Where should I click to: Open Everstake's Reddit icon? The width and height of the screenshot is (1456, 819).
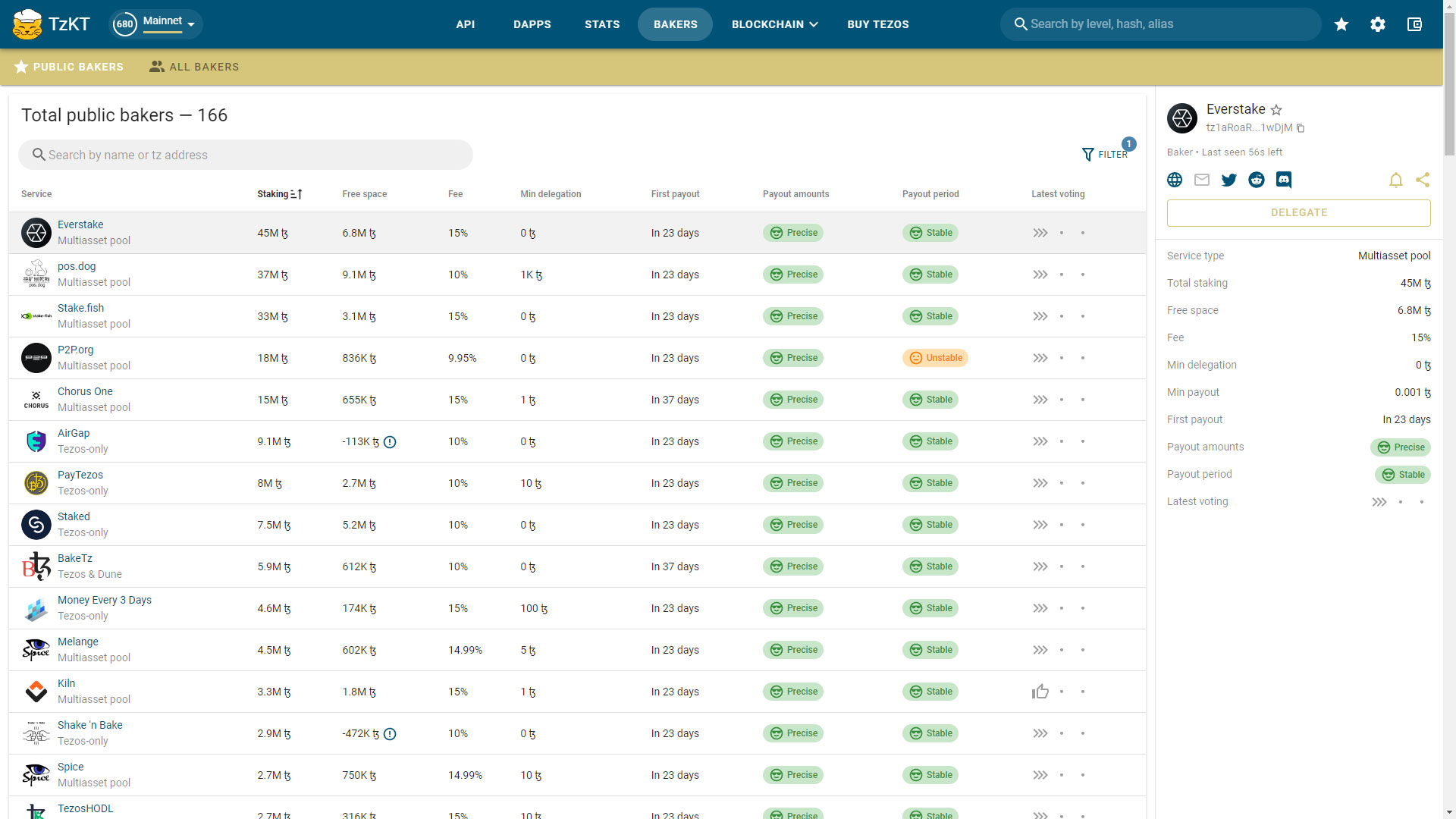coord(1257,180)
